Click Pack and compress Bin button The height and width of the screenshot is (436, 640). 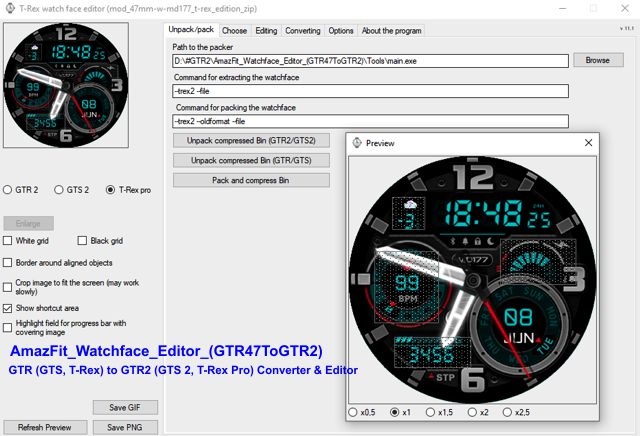tap(251, 180)
